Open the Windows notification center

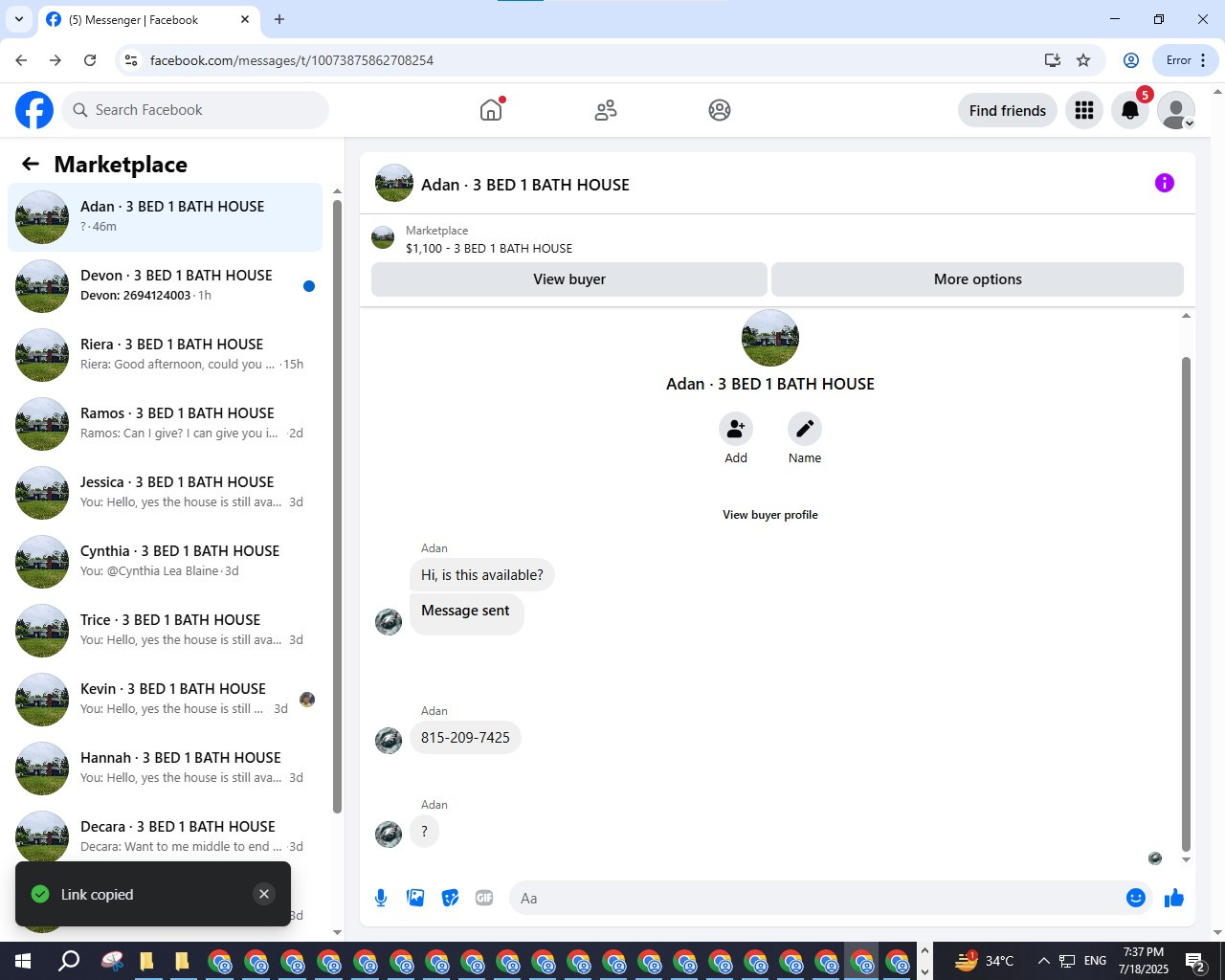(x=1194, y=961)
